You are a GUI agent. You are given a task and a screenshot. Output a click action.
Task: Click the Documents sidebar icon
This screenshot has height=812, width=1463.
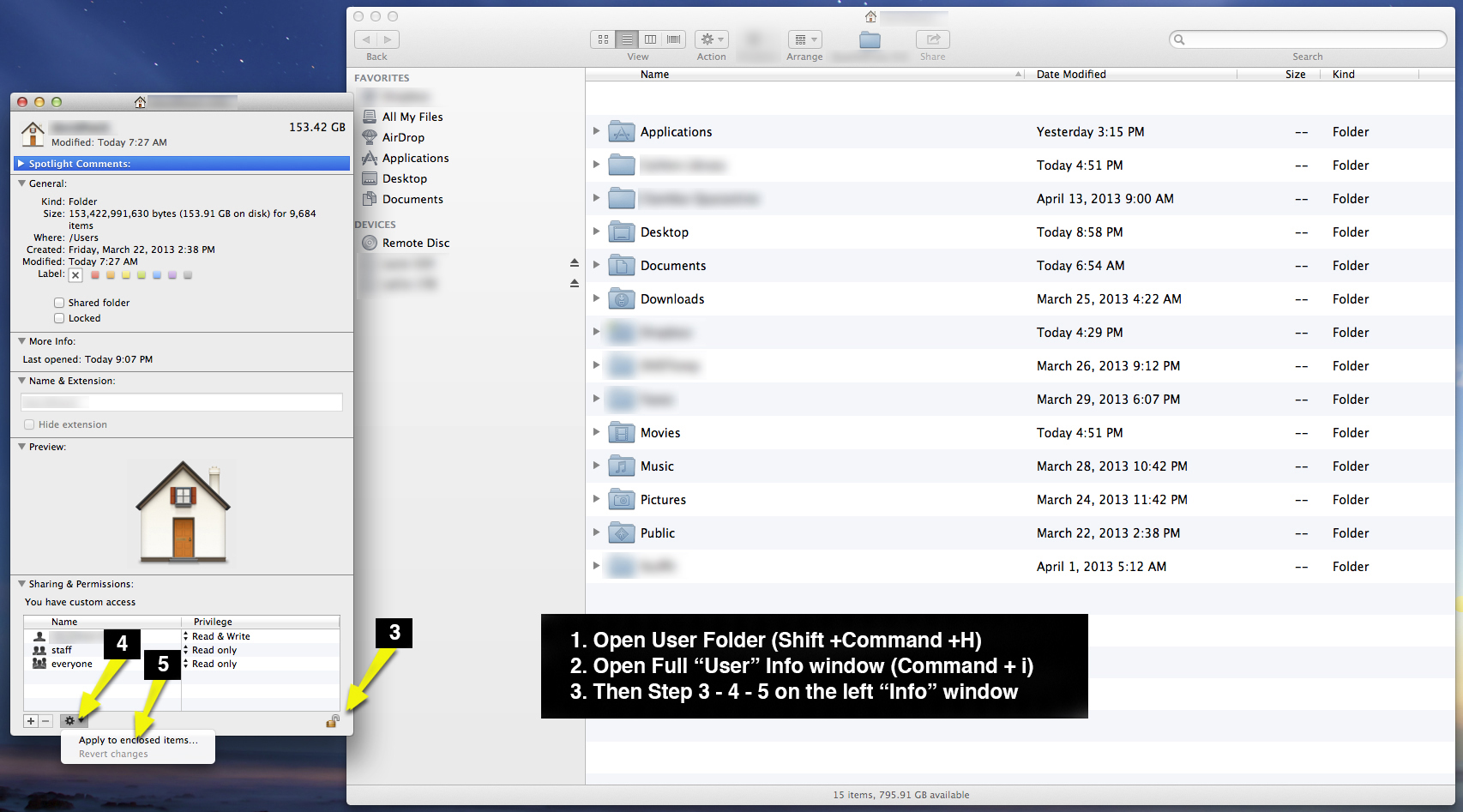(x=370, y=199)
